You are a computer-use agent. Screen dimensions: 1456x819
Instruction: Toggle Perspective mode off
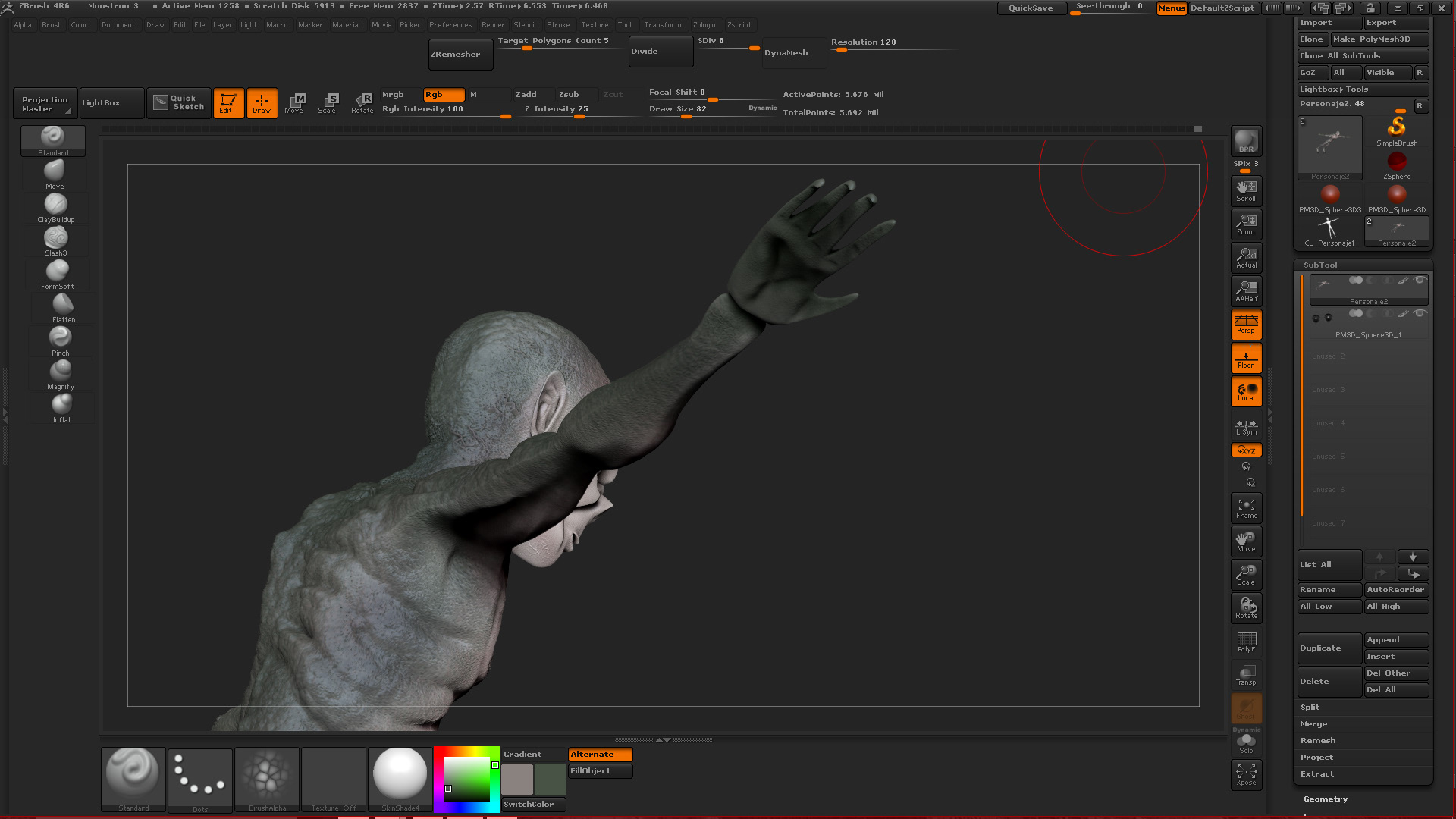(x=1246, y=325)
